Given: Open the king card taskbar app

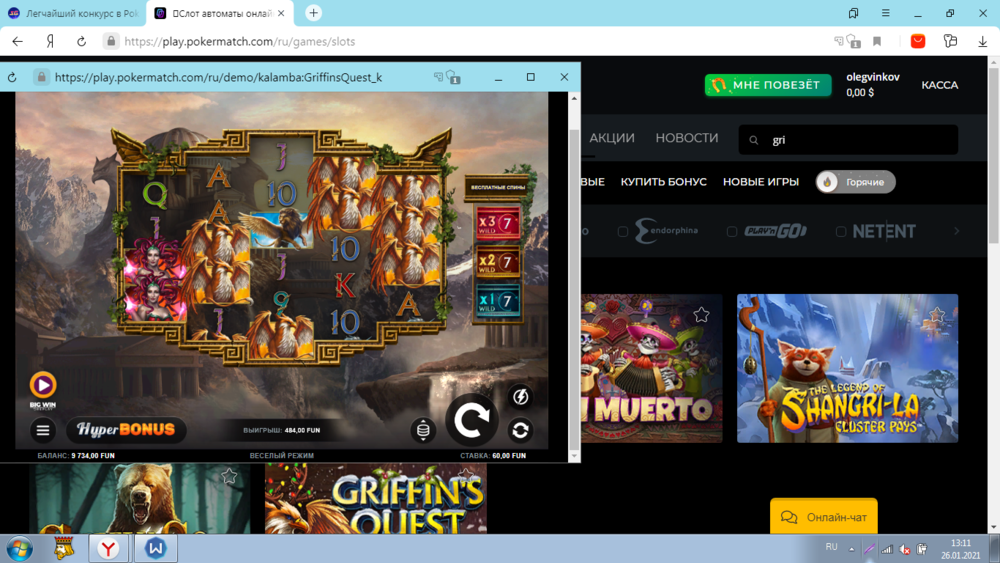Looking at the screenshot, I should coord(63,548).
